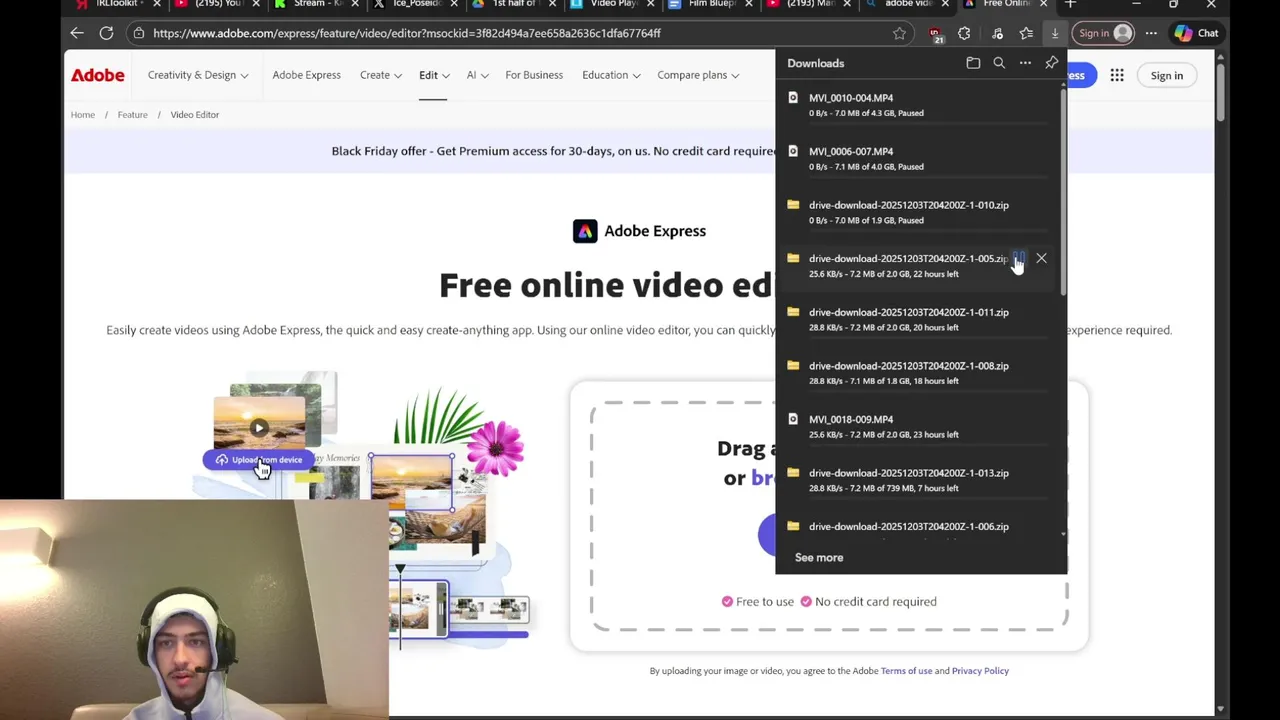Screen dimensions: 1280x720
Task: Select drive-download 1-008.zip entry
Action: coord(917,373)
